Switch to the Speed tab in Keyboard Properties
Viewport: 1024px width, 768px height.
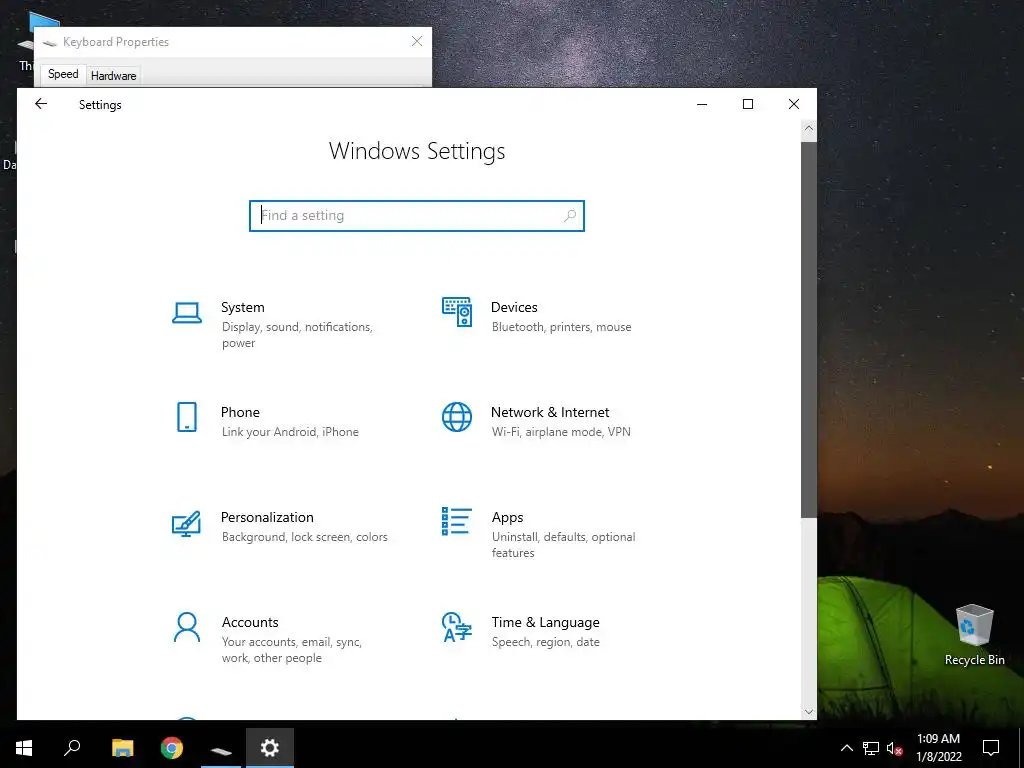(x=63, y=74)
